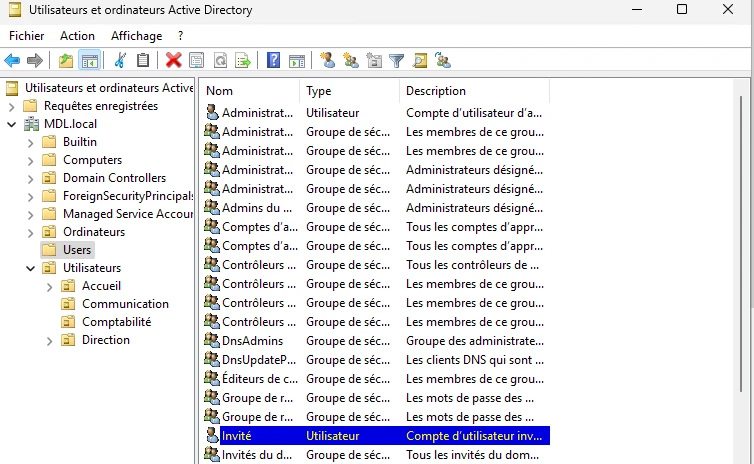Open the Fichier menu

coord(26,36)
